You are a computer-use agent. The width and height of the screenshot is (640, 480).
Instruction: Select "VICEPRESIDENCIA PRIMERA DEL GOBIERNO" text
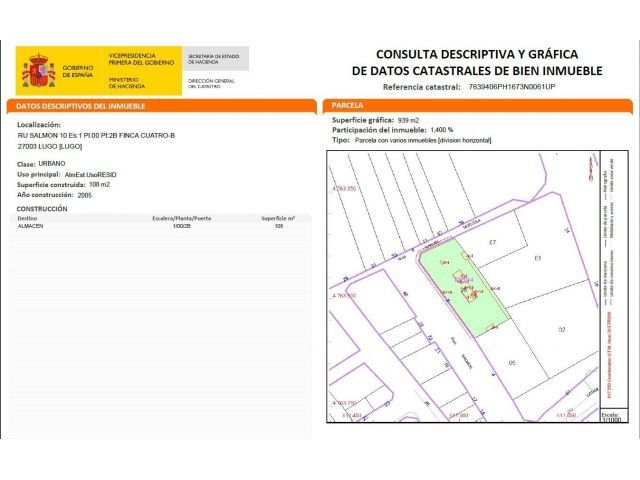point(141,59)
